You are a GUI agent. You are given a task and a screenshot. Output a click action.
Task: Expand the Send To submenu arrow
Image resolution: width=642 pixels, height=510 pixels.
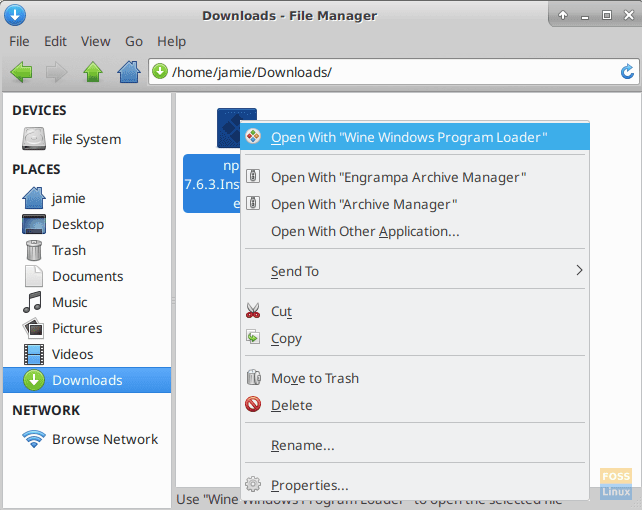click(579, 270)
